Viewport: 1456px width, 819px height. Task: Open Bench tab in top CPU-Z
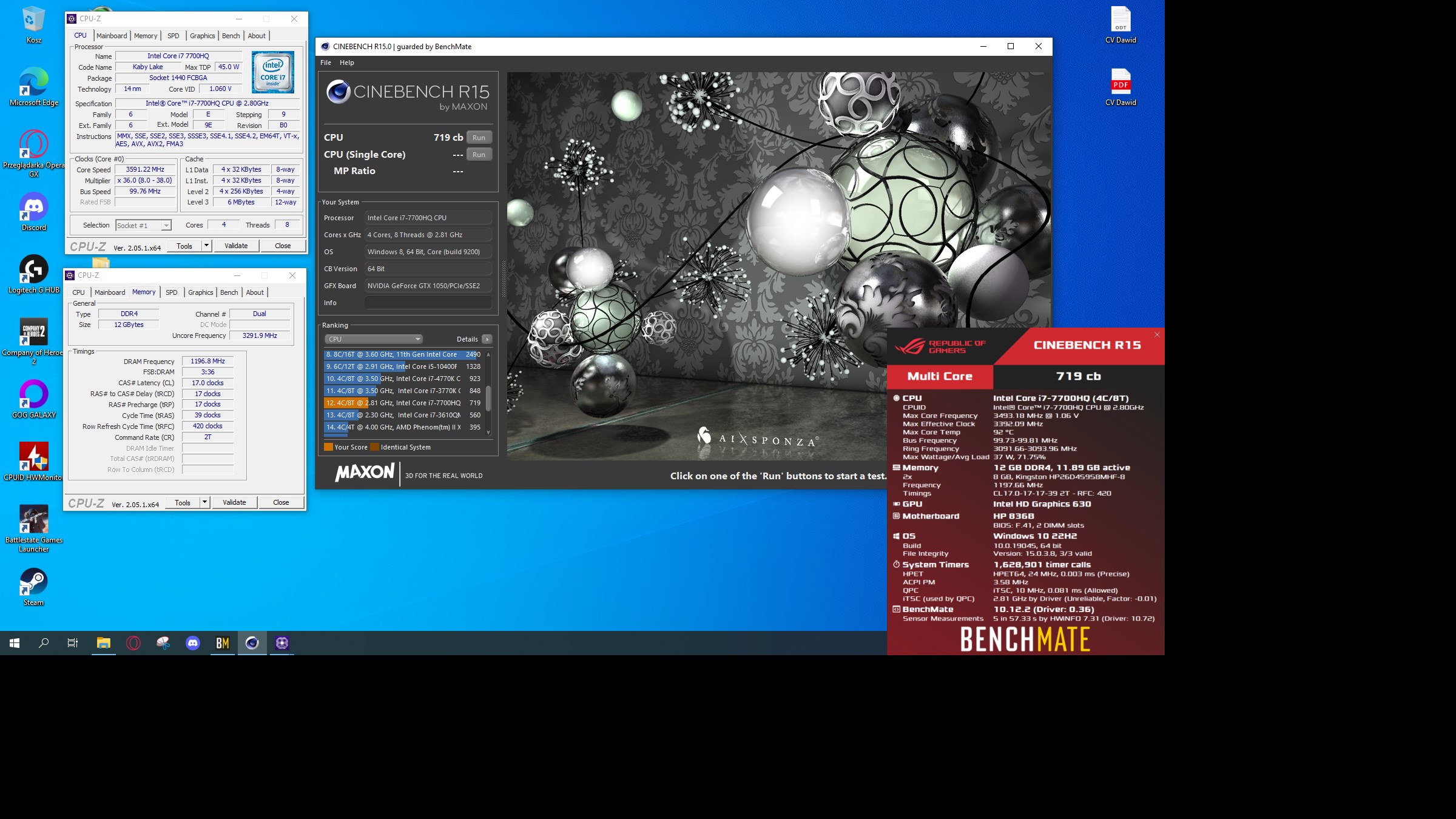231,36
